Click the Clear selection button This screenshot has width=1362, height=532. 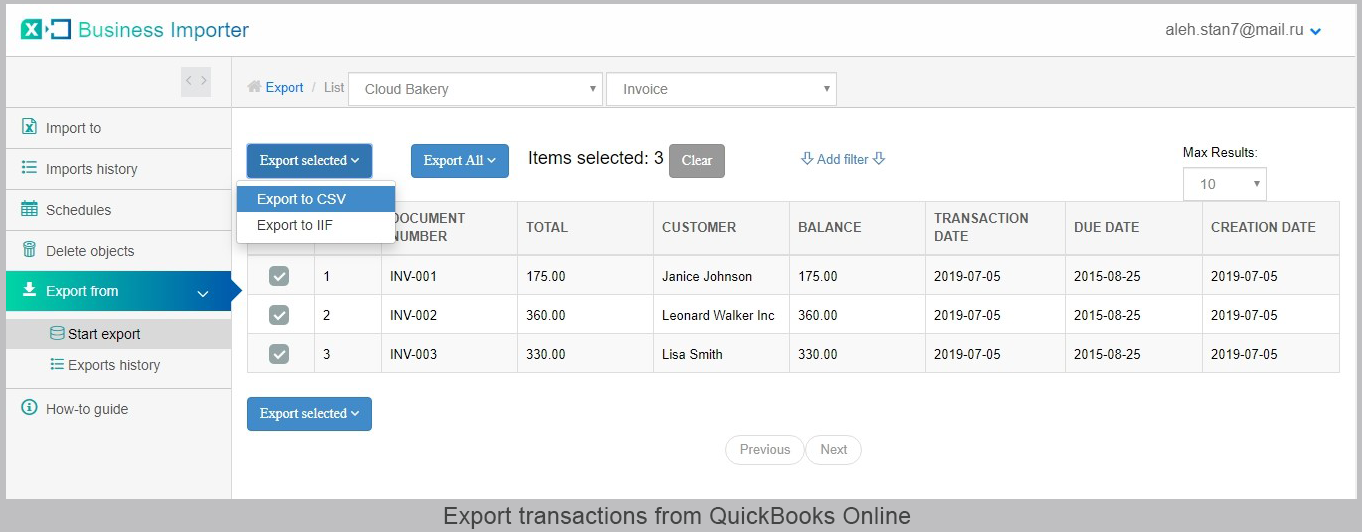tap(697, 160)
